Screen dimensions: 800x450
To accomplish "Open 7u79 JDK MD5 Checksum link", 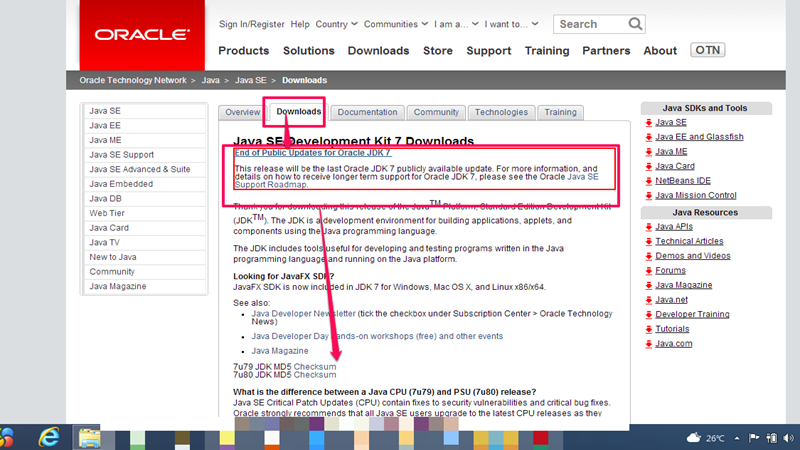I will 315,366.
